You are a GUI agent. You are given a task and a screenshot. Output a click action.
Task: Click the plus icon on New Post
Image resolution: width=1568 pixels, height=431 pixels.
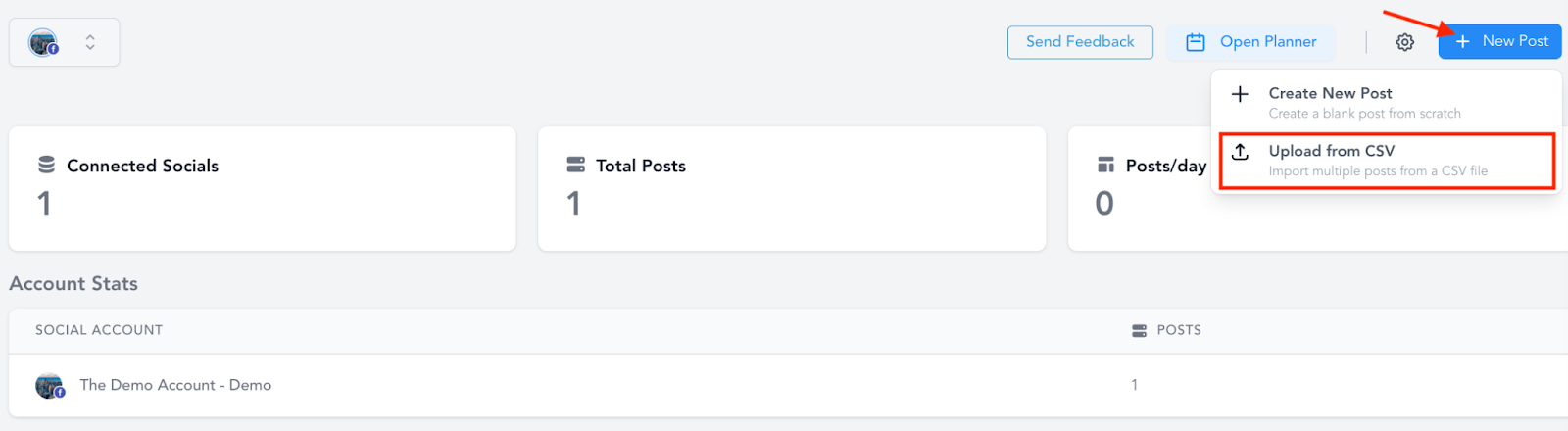[x=1462, y=41]
